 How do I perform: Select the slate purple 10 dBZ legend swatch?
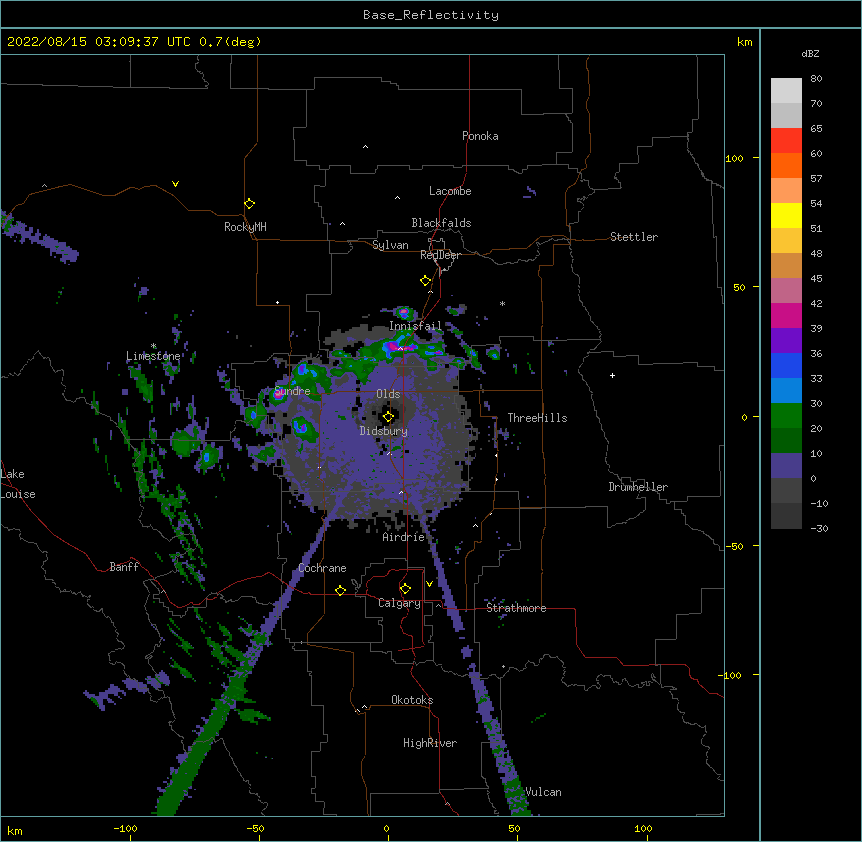[x=786, y=466]
